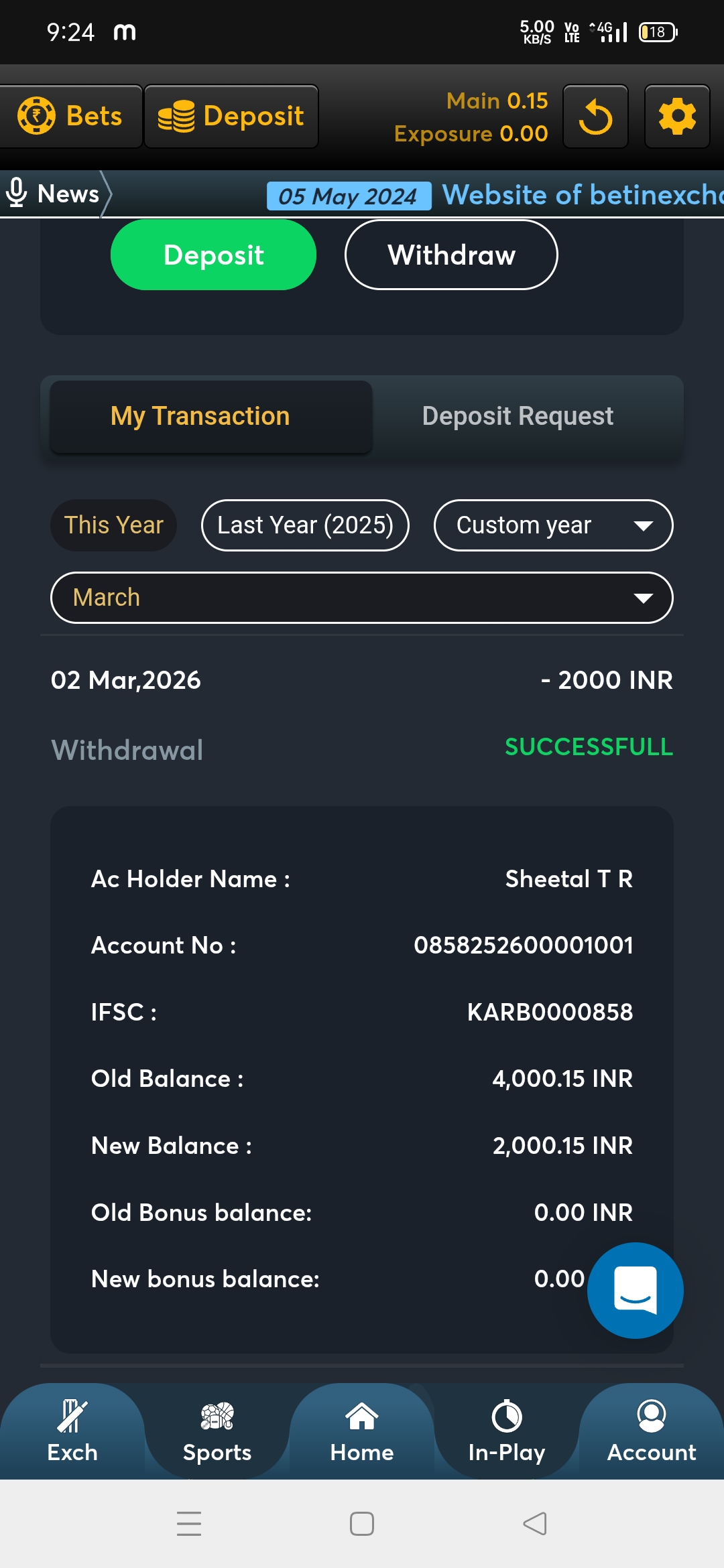
Task: Tap the News microphone icon
Action: [x=17, y=194]
